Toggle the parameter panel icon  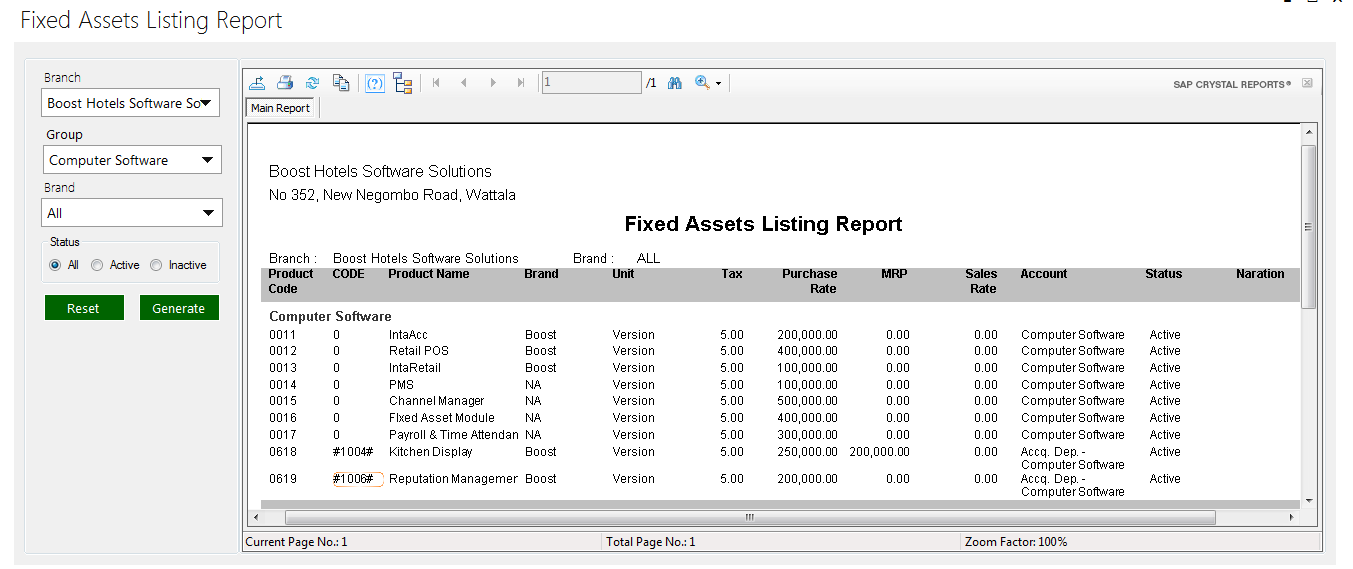pyautogui.click(x=375, y=83)
